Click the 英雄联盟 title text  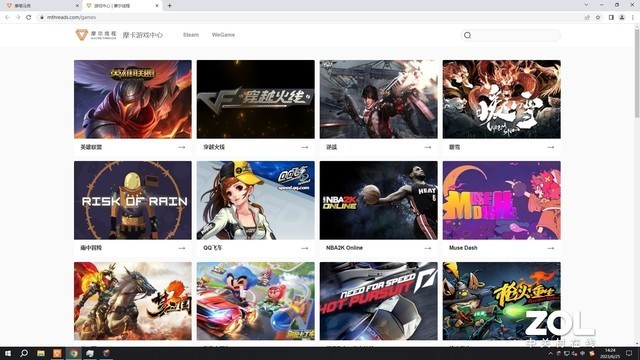click(x=91, y=147)
